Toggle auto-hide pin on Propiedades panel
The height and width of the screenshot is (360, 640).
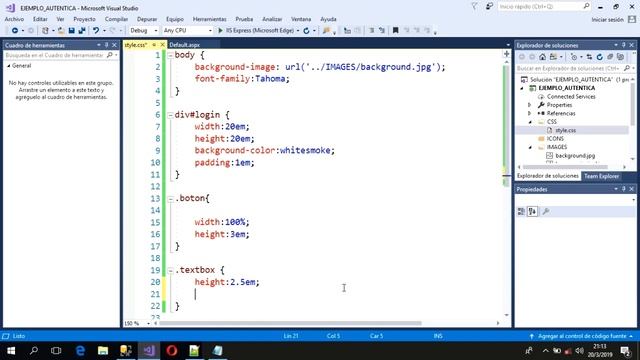(624, 189)
